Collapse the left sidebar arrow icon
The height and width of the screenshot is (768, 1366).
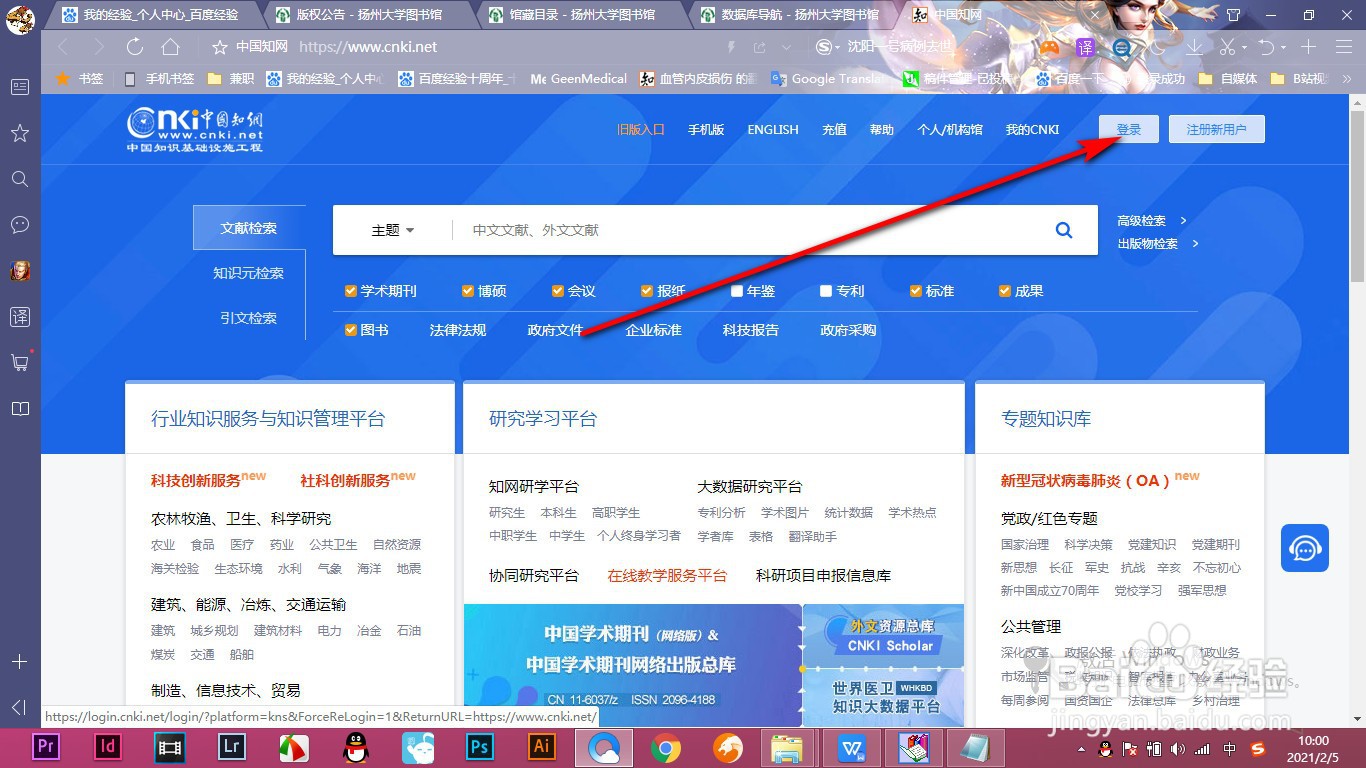tap(20, 708)
